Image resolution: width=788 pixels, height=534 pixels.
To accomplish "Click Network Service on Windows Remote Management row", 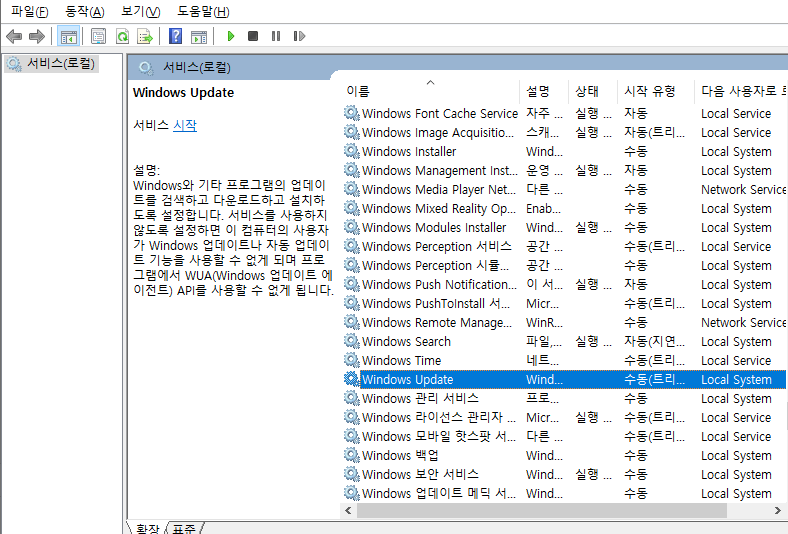I will tap(743, 323).
